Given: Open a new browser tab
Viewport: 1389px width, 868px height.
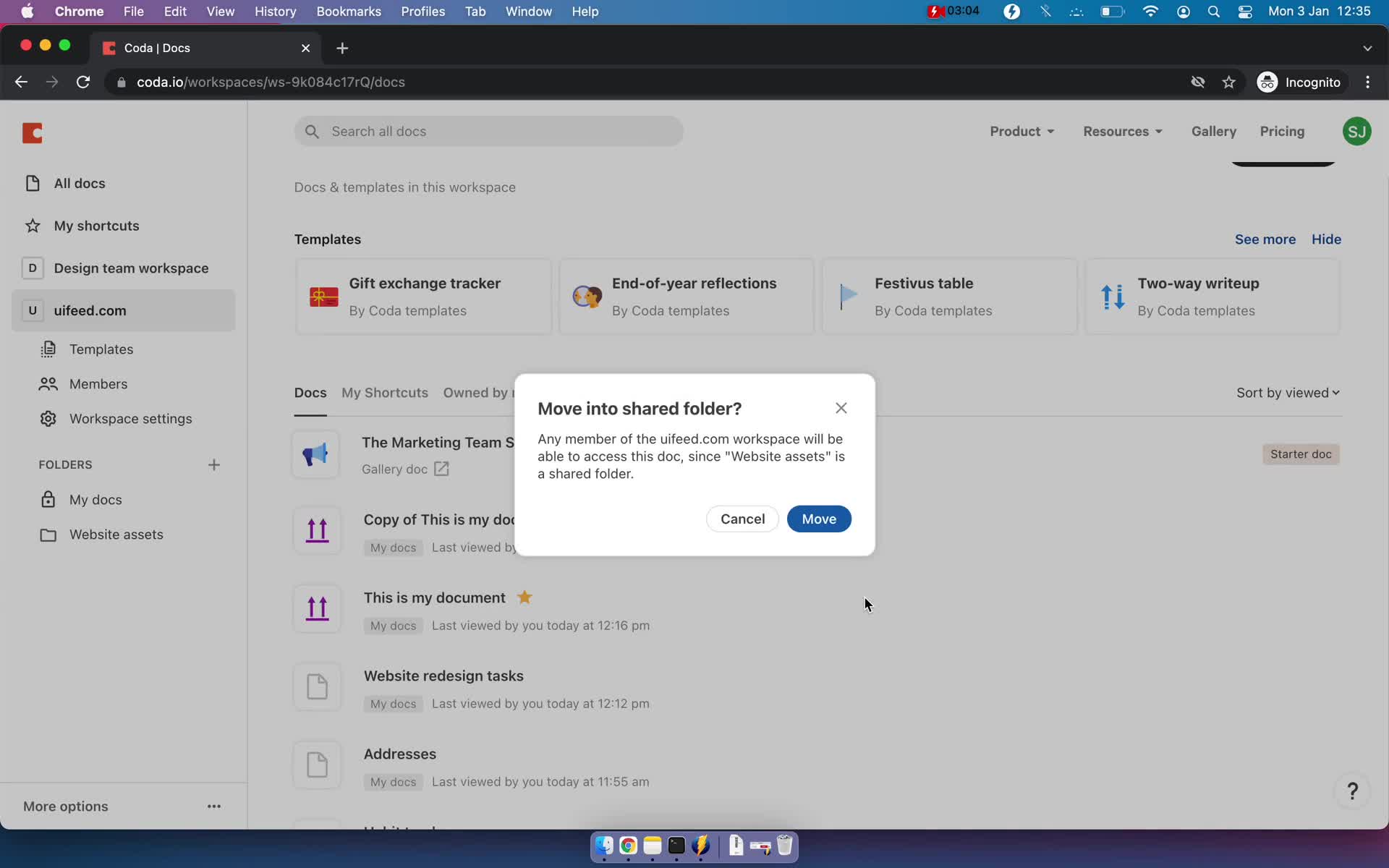Looking at the screenshot, I should (342, 48).
